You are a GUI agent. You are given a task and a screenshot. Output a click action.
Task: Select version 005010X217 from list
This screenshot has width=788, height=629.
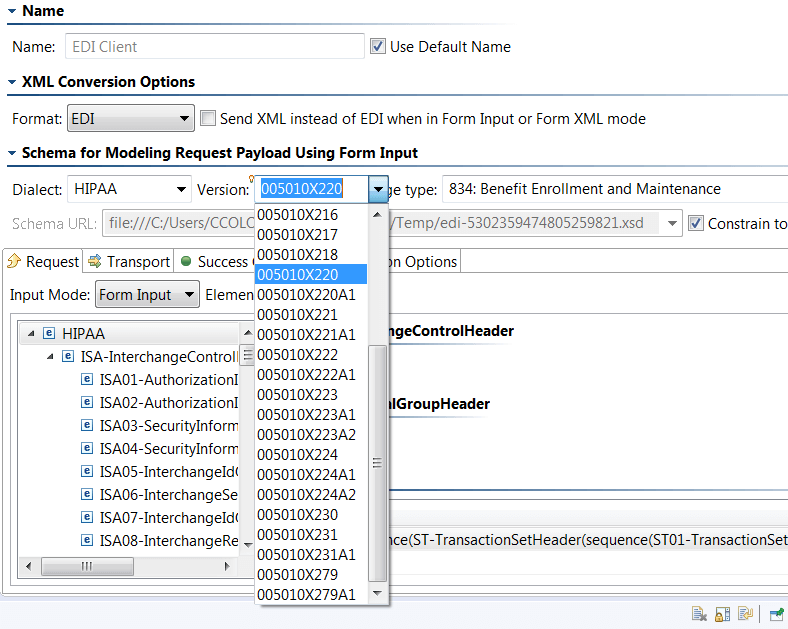point(311,235)
